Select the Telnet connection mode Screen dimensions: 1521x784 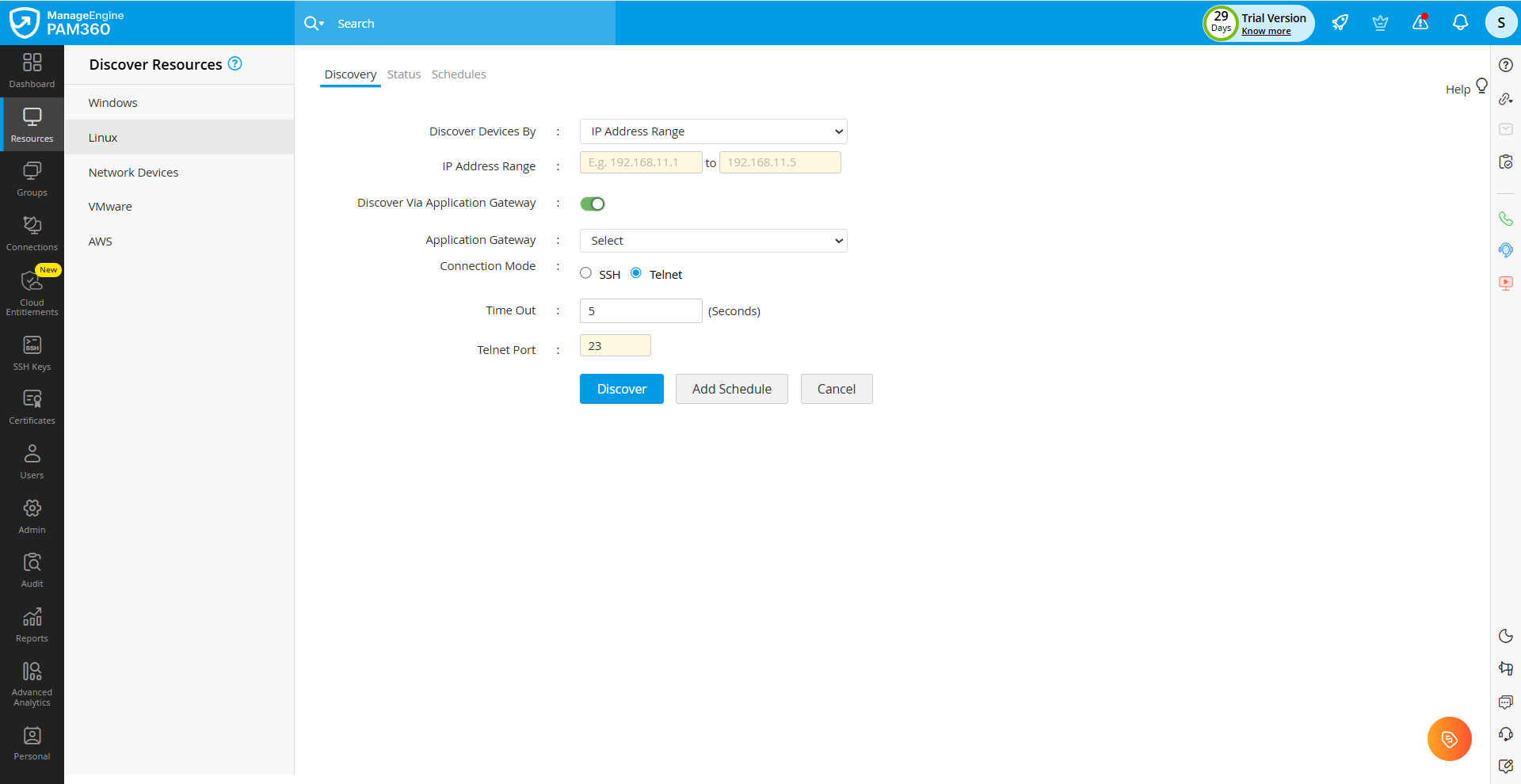636,273
